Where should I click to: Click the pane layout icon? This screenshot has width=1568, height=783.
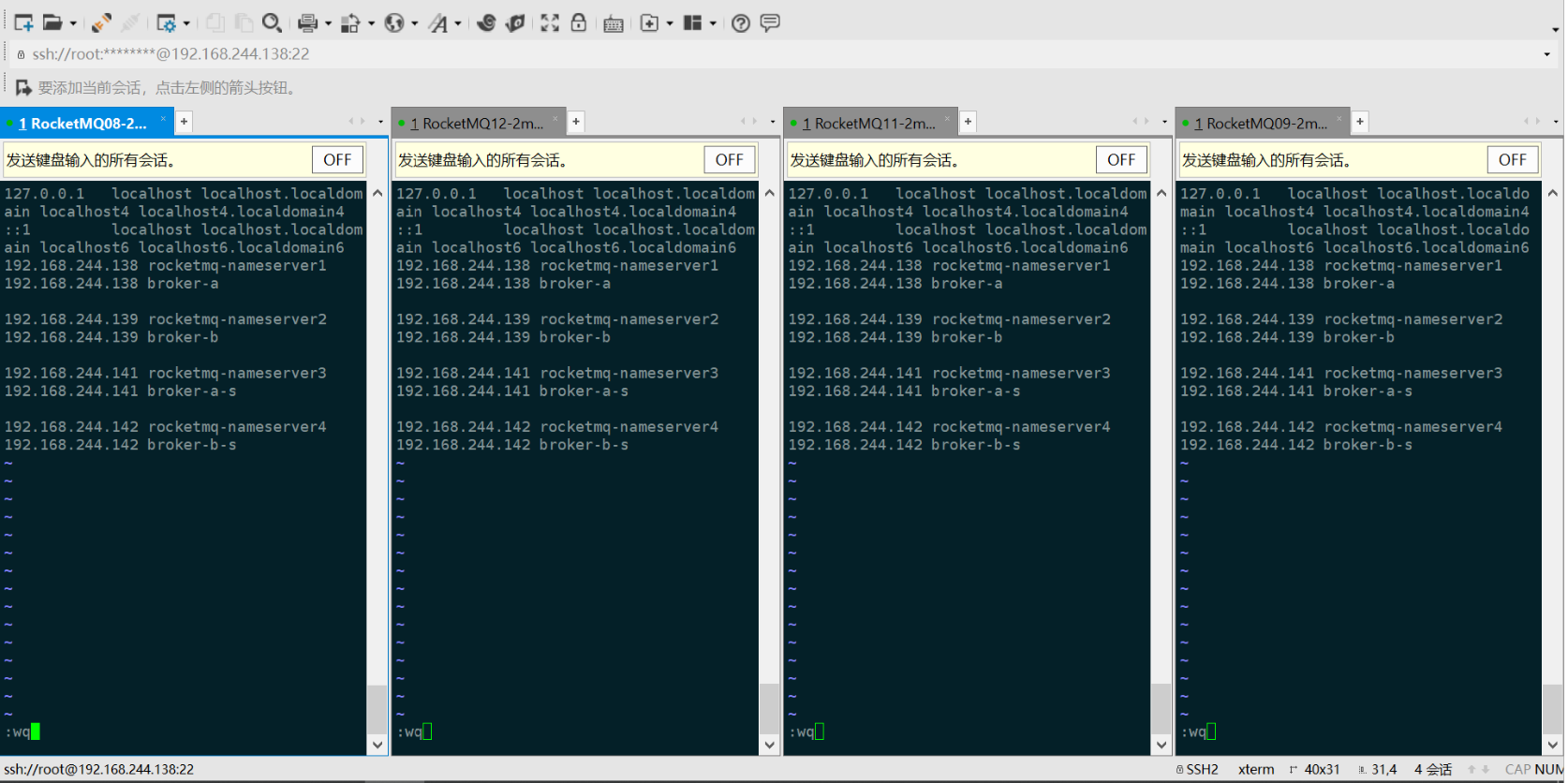692,22
